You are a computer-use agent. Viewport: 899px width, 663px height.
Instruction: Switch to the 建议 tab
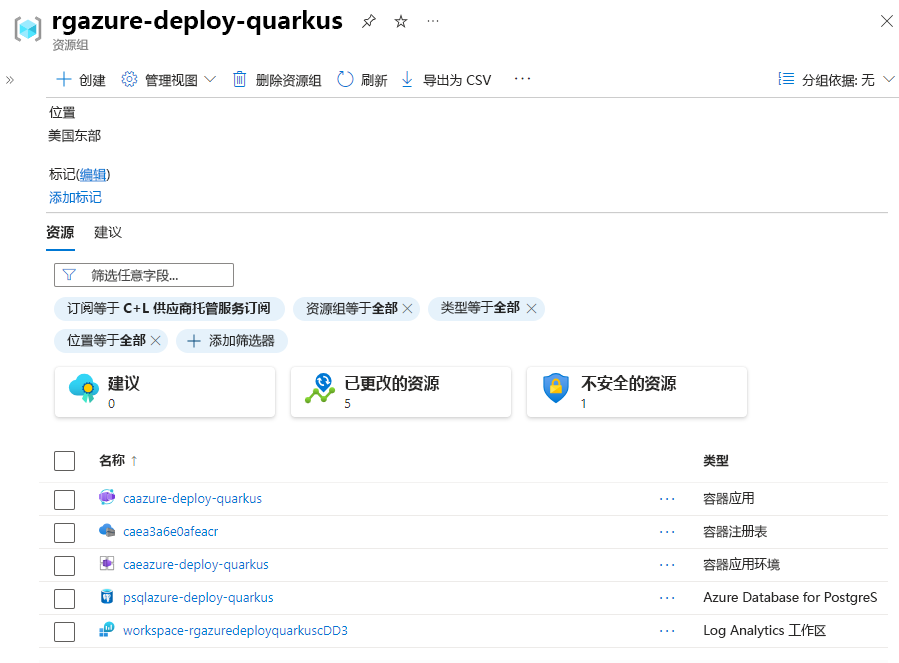107,232
